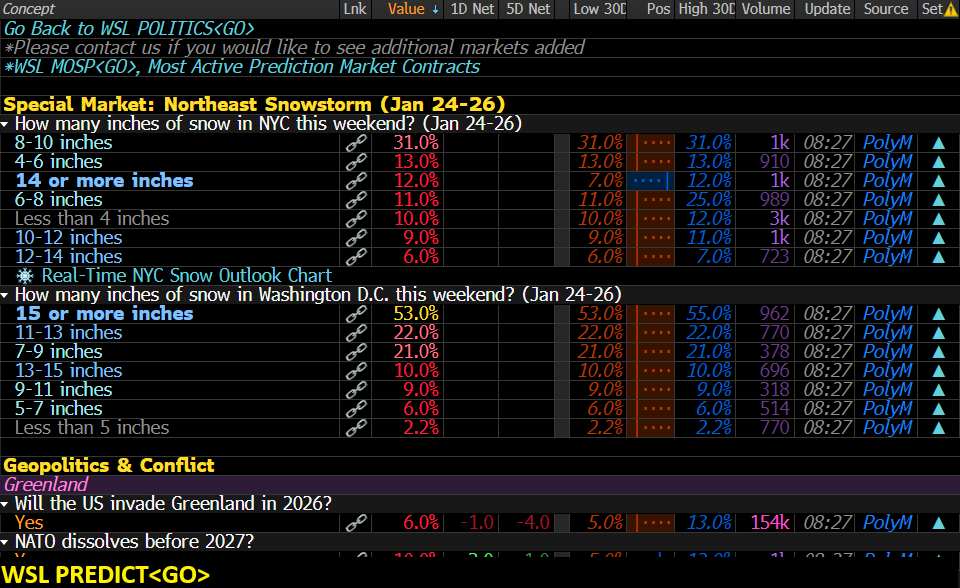Viewport: 960px width, 588px height.
Task: Open link icon for Less than 4 inches
Action: point(356,219)
